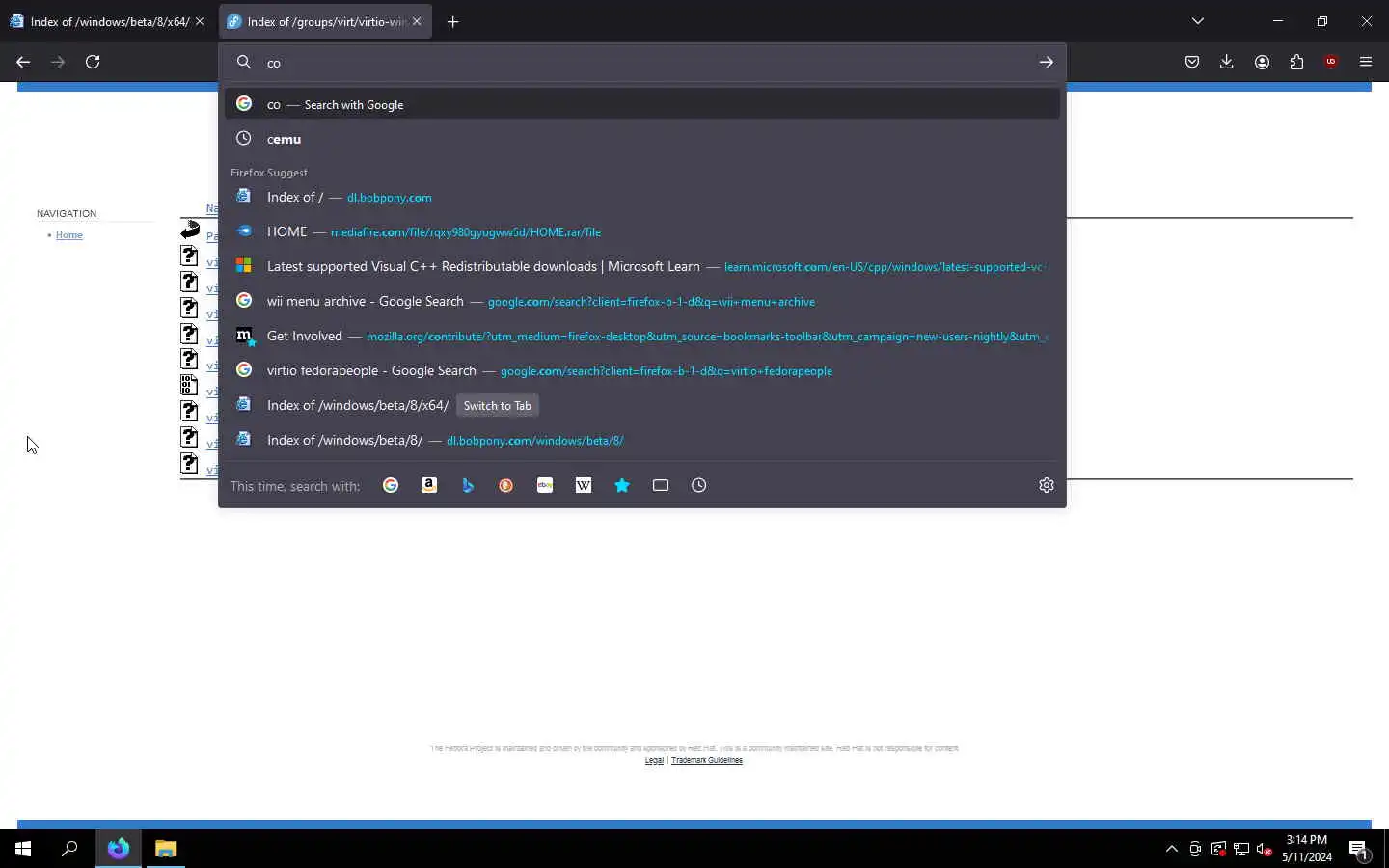The image size is (1389, 868).
Task: Open 'virtio fedorapeople - Google Search' suggestion
Action: click(642, 370)
